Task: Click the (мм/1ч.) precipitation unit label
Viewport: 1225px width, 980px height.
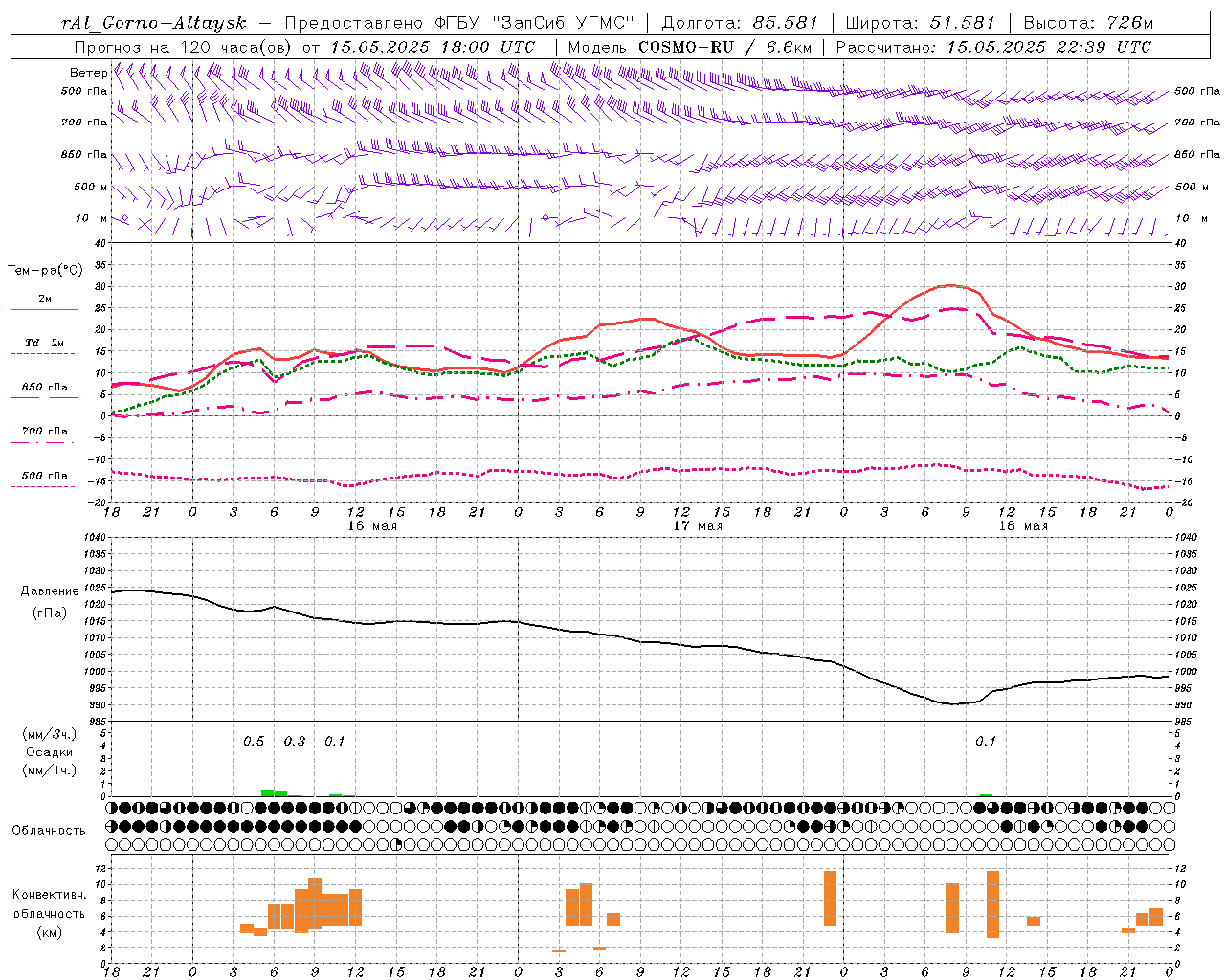Action: (x=49, y=770)
